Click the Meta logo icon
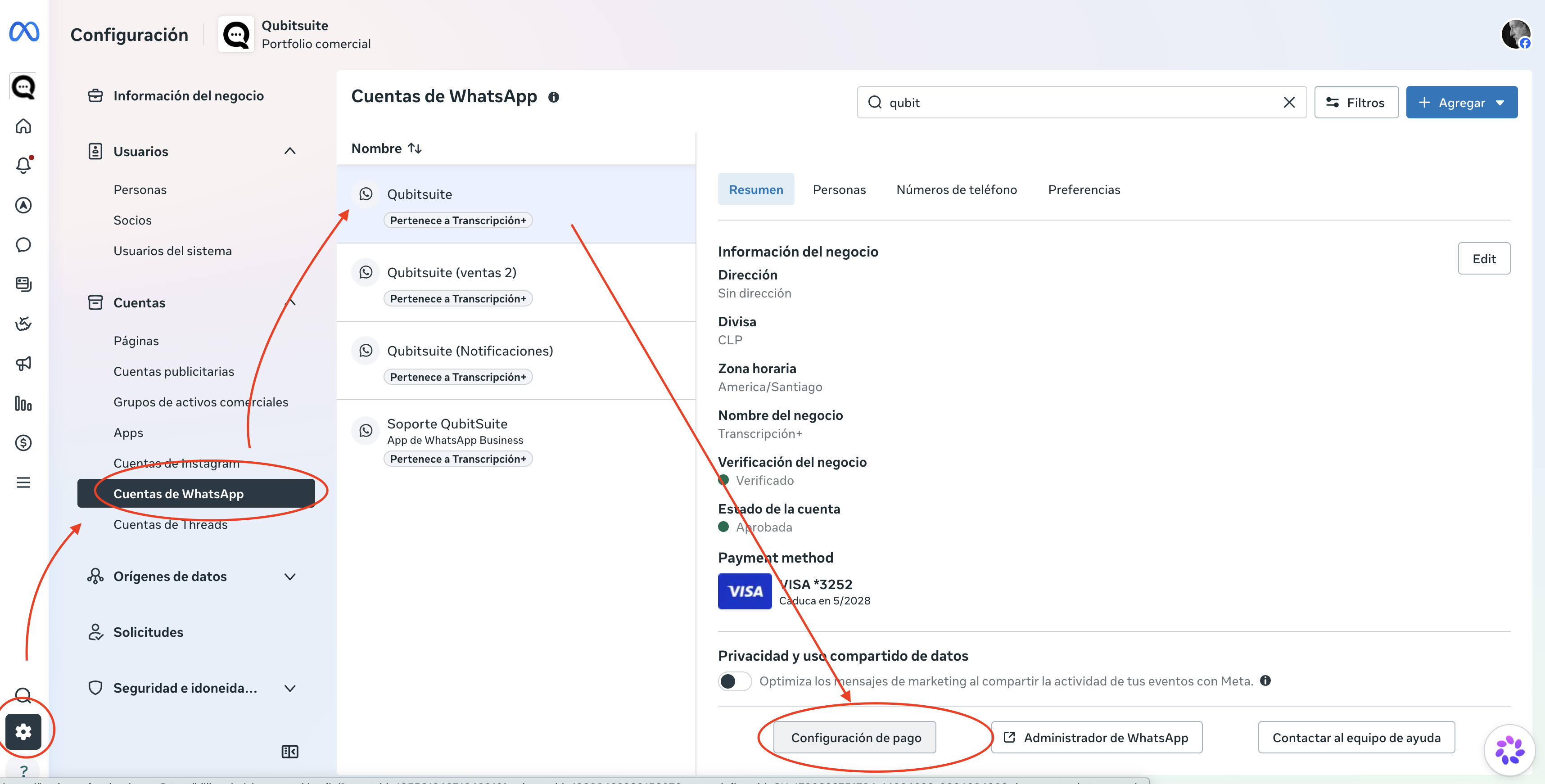The width and height of the screenshot is (1545, 784). pyautogui.click(x=24, y=31)
